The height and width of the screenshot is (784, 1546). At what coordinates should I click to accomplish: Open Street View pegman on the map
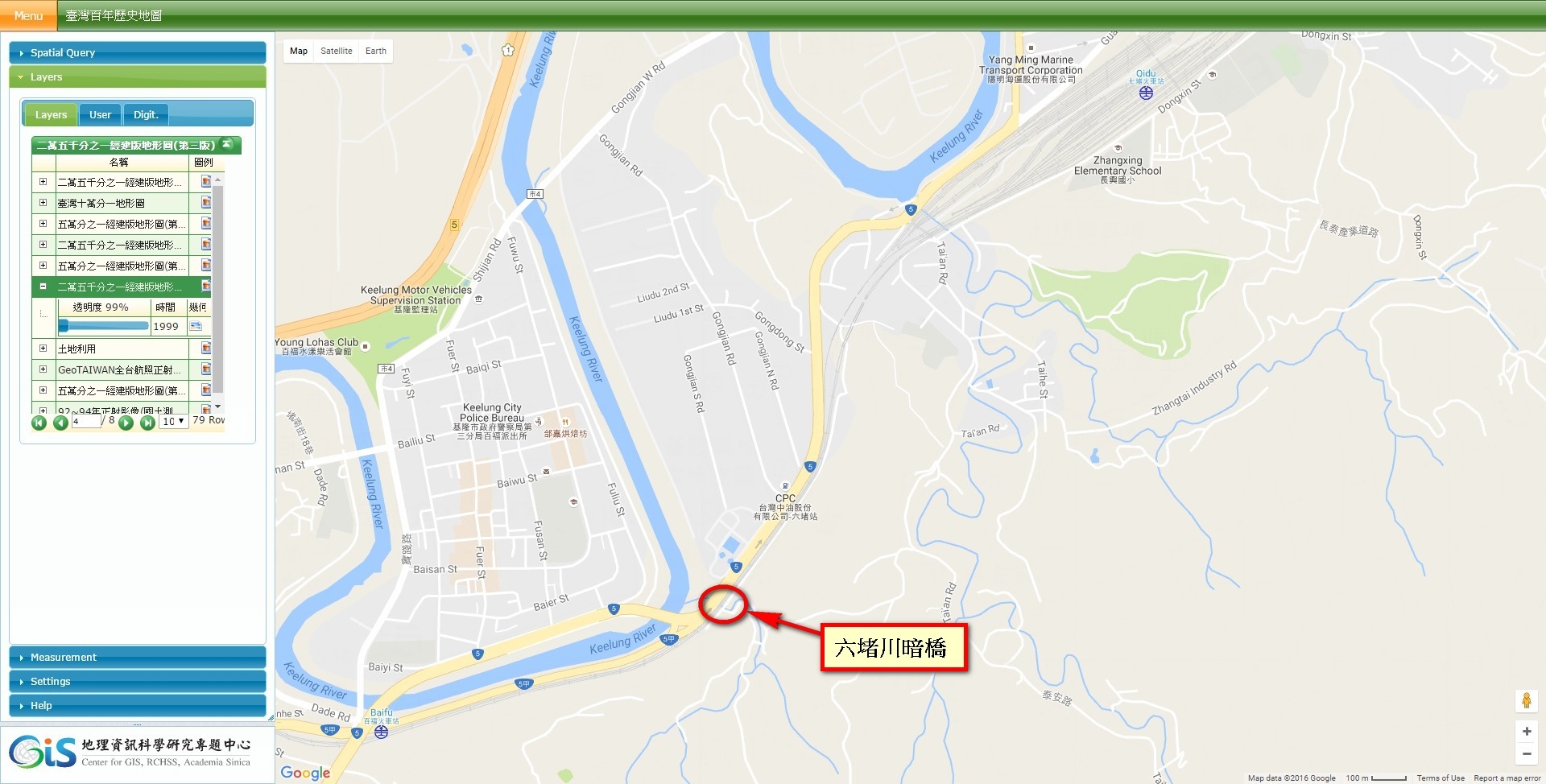pyautogui.click(x=1526, y=700)
